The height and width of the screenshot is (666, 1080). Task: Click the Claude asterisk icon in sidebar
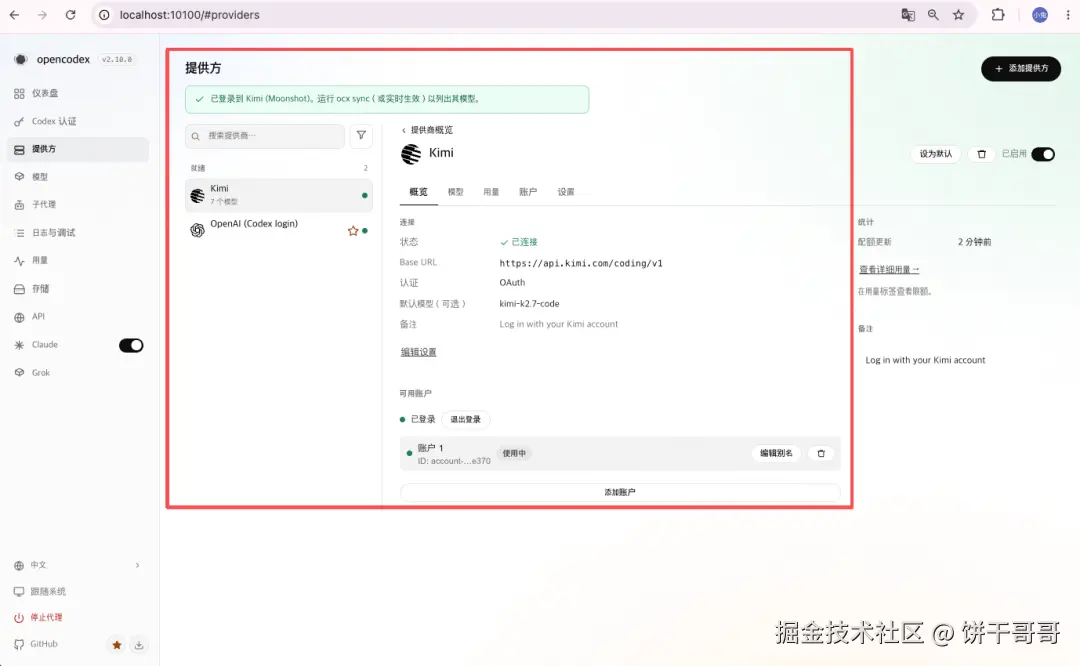pyautogui.click(x=19, y=345)
